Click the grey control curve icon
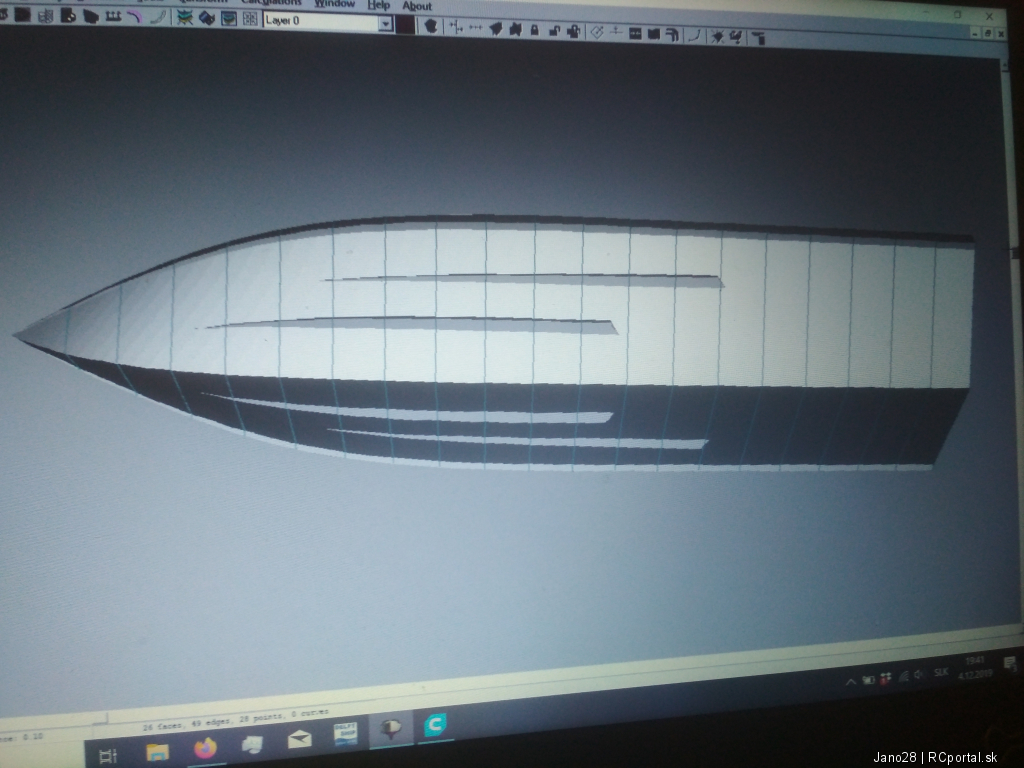Screen dimensions: 1024x768 pyautogui.click(x=158, y=17)
